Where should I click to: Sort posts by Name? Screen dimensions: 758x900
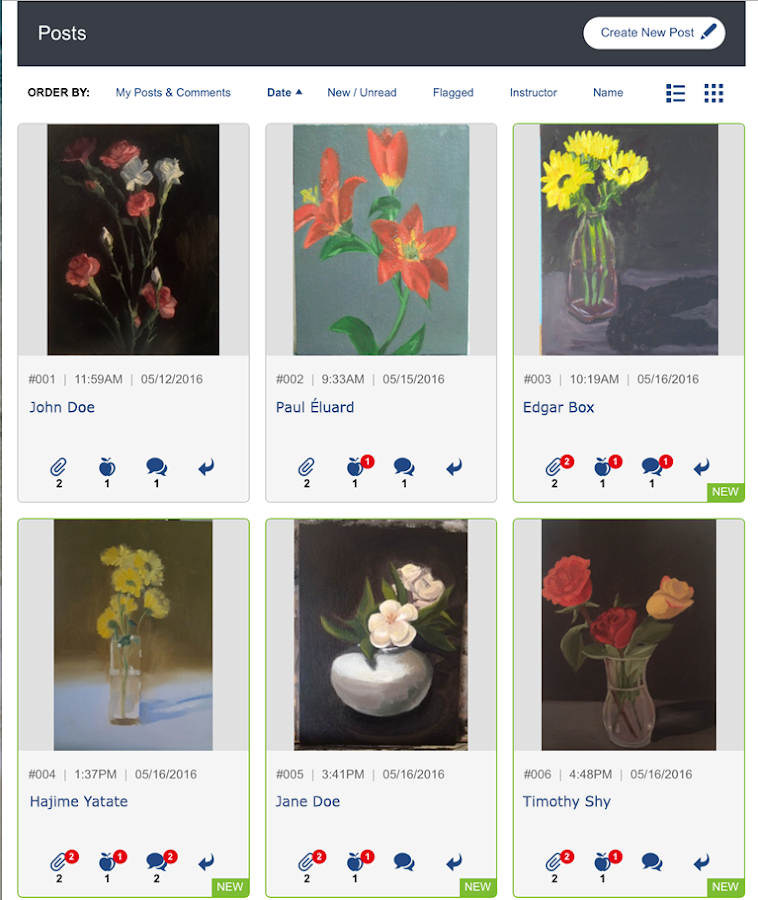(x=608, y=92)
